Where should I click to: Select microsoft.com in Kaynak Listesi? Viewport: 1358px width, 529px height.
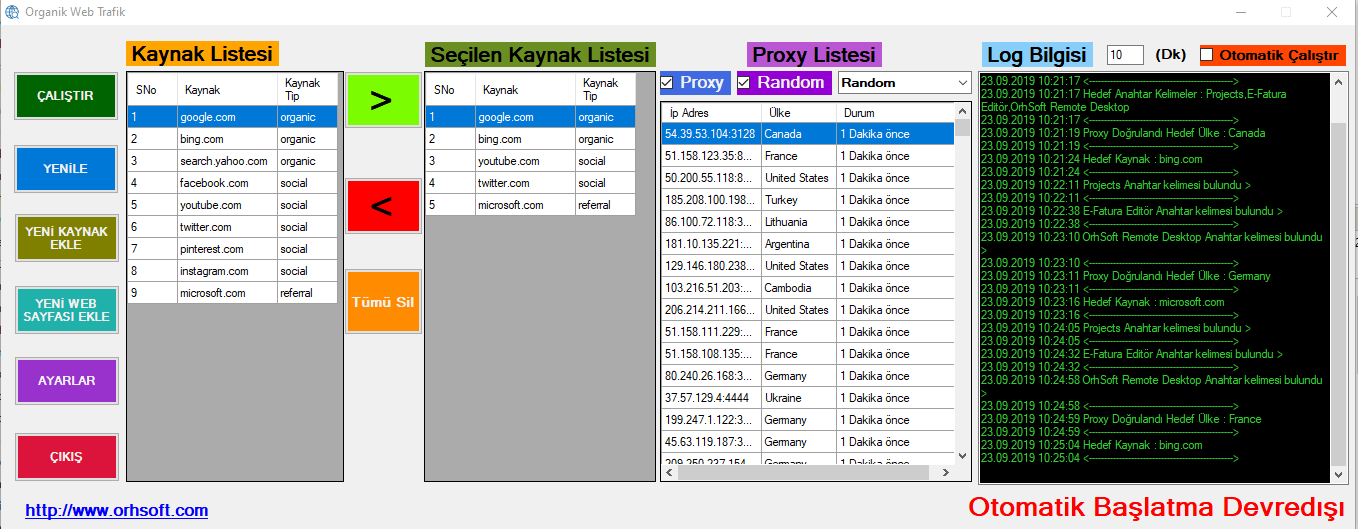232,293
